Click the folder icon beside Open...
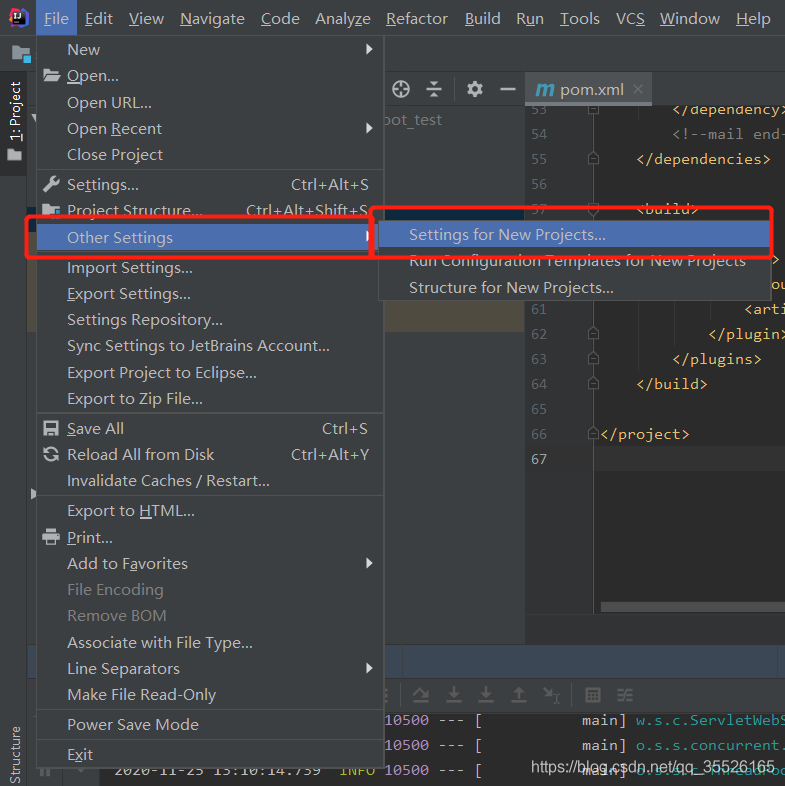 (51, 76)
